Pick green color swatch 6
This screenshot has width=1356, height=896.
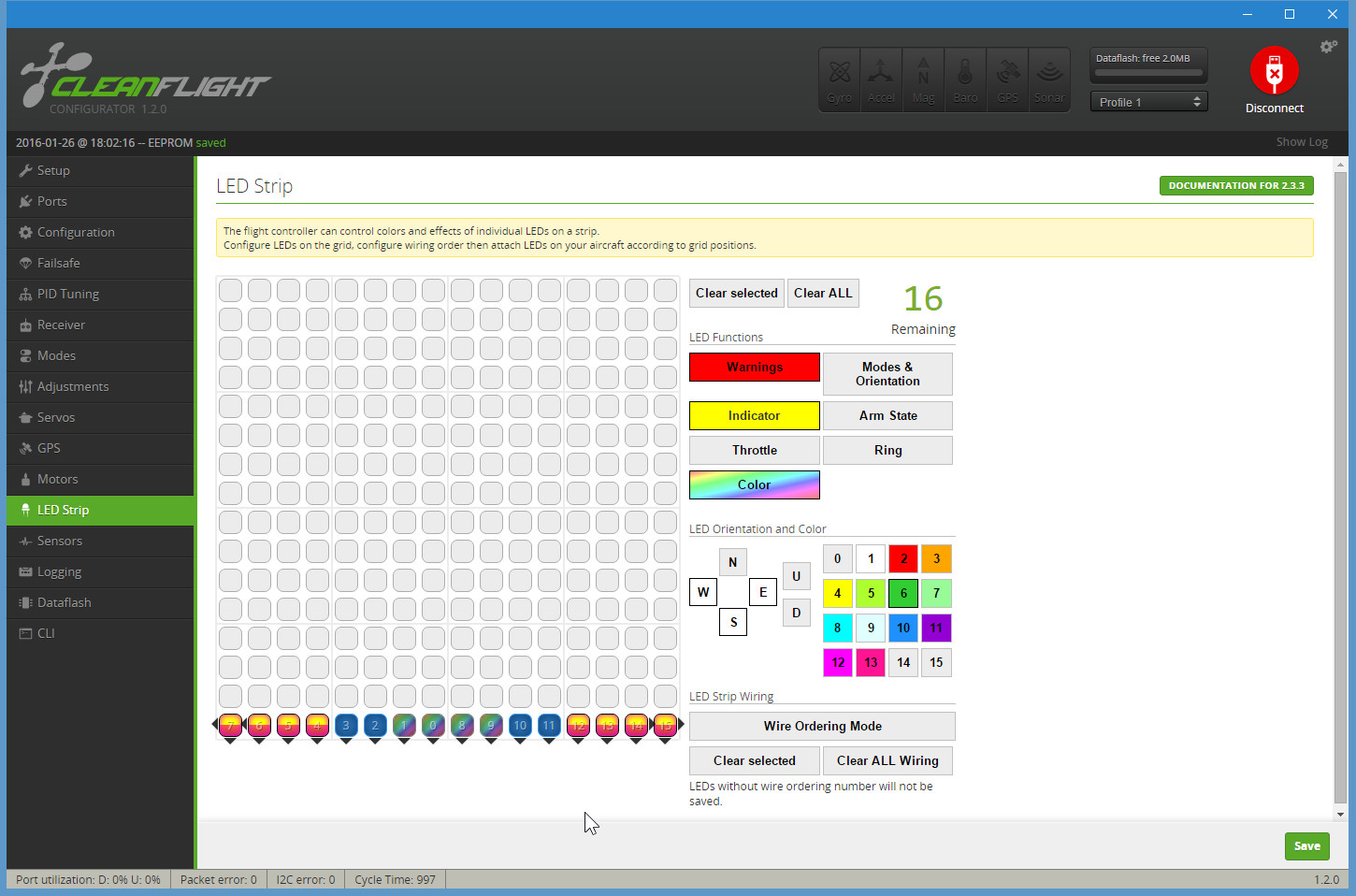[903, 593]
